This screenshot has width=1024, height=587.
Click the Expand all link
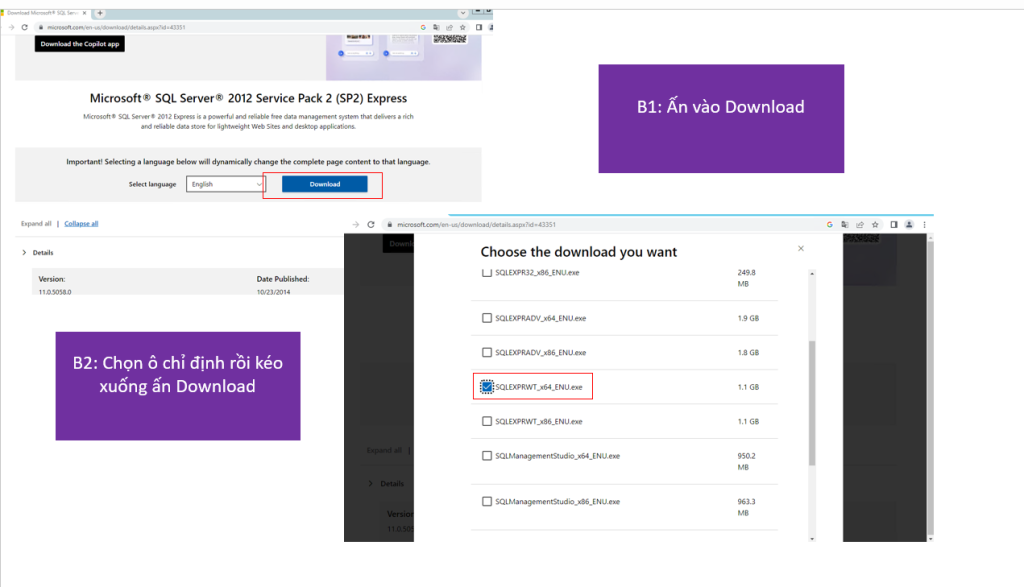click(36, 223)
